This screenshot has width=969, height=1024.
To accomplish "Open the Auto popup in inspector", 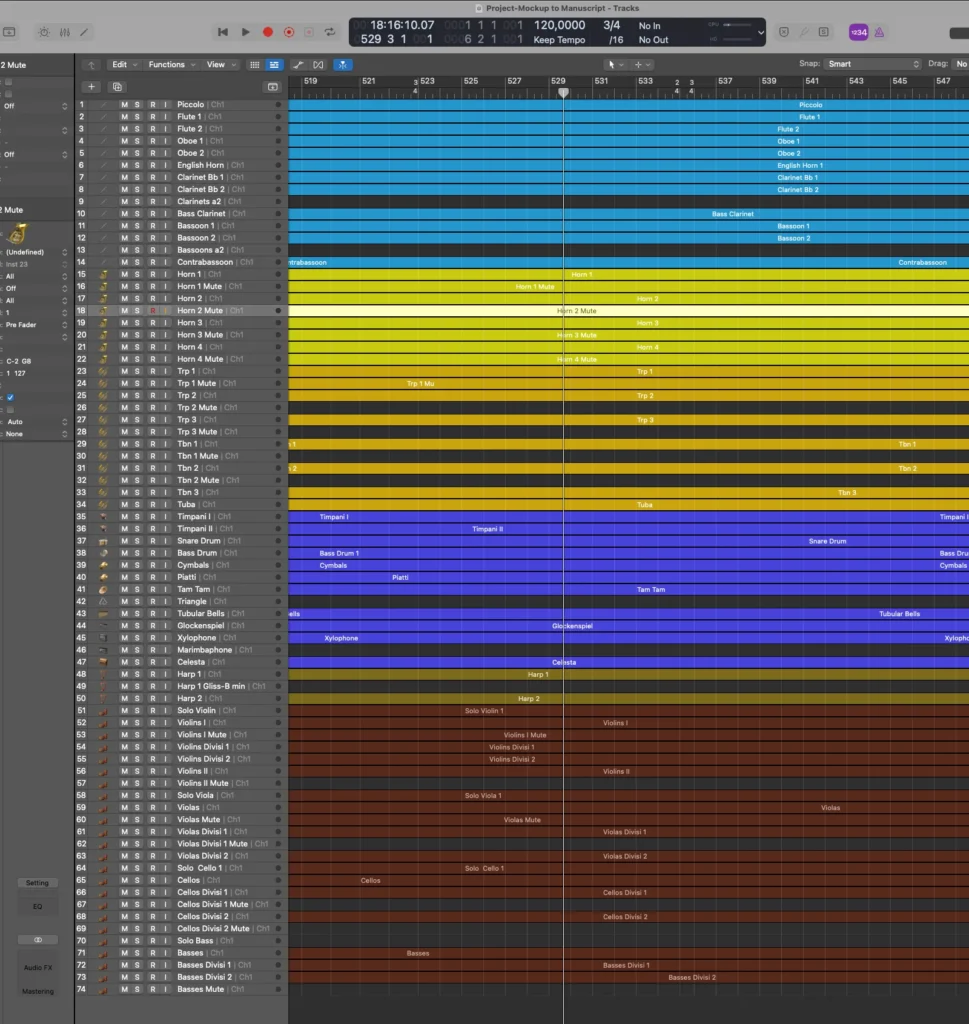I will [36, 422].
